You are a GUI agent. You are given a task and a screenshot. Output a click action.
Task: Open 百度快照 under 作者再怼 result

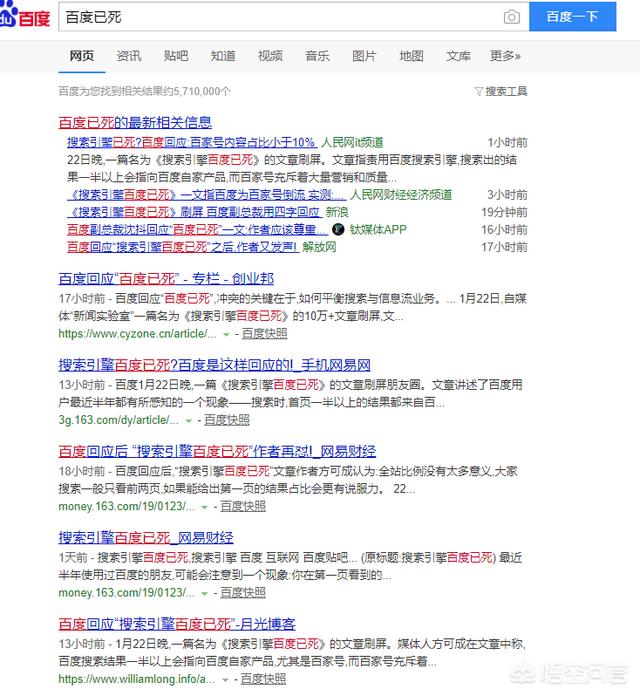[243, 506]
